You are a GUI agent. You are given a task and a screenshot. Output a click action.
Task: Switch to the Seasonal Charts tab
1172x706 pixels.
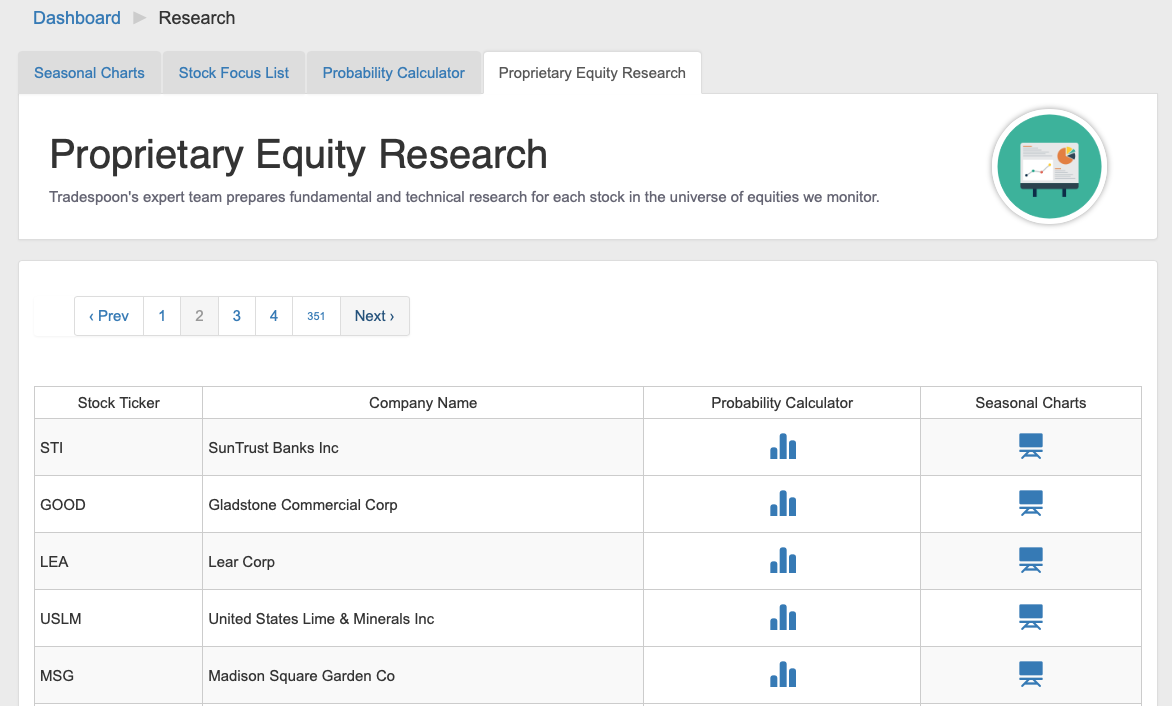[90, 72]
